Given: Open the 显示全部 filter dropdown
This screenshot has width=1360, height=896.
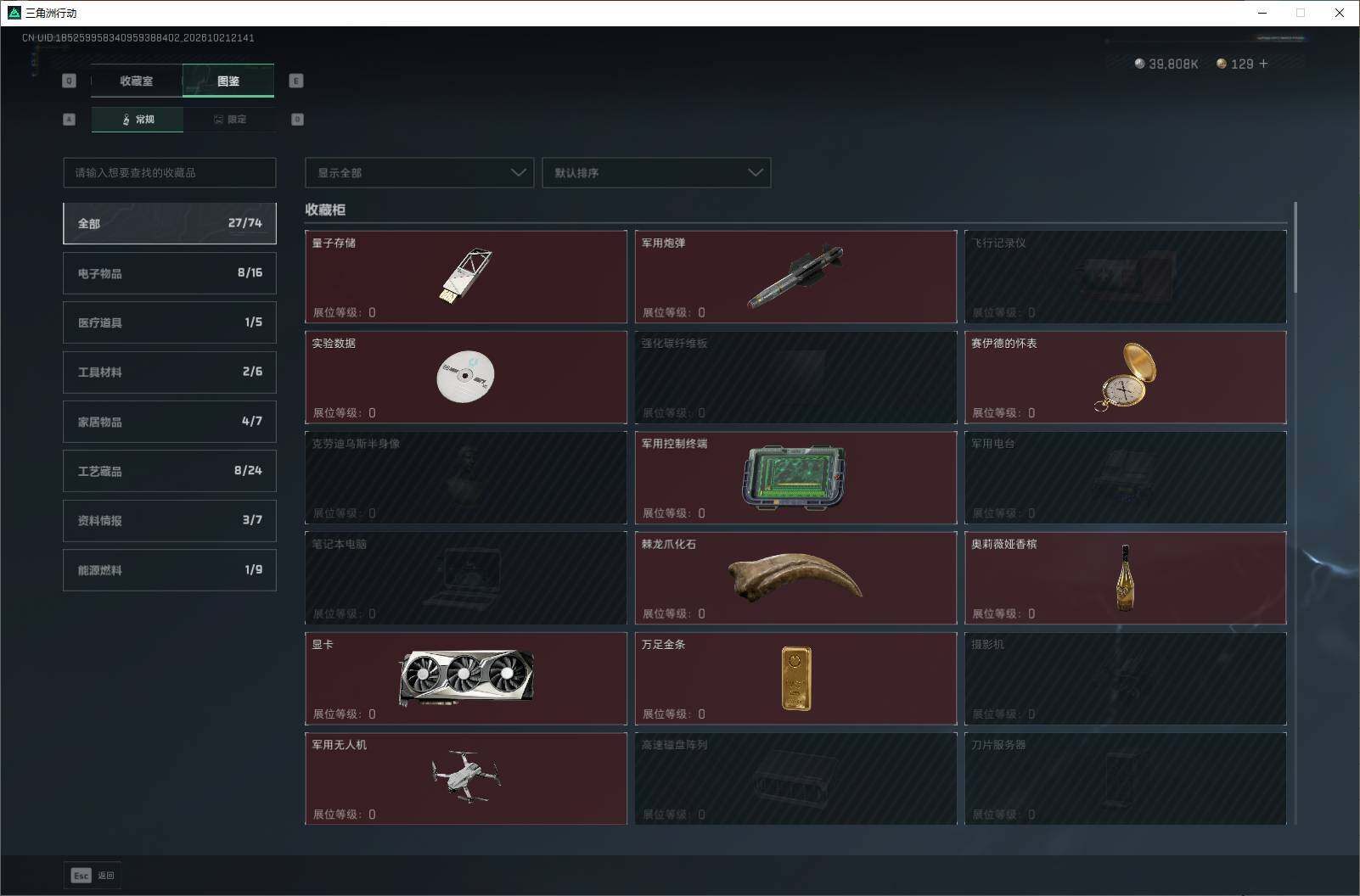Looking at the screenshot, I should click(x=419, y=172).
